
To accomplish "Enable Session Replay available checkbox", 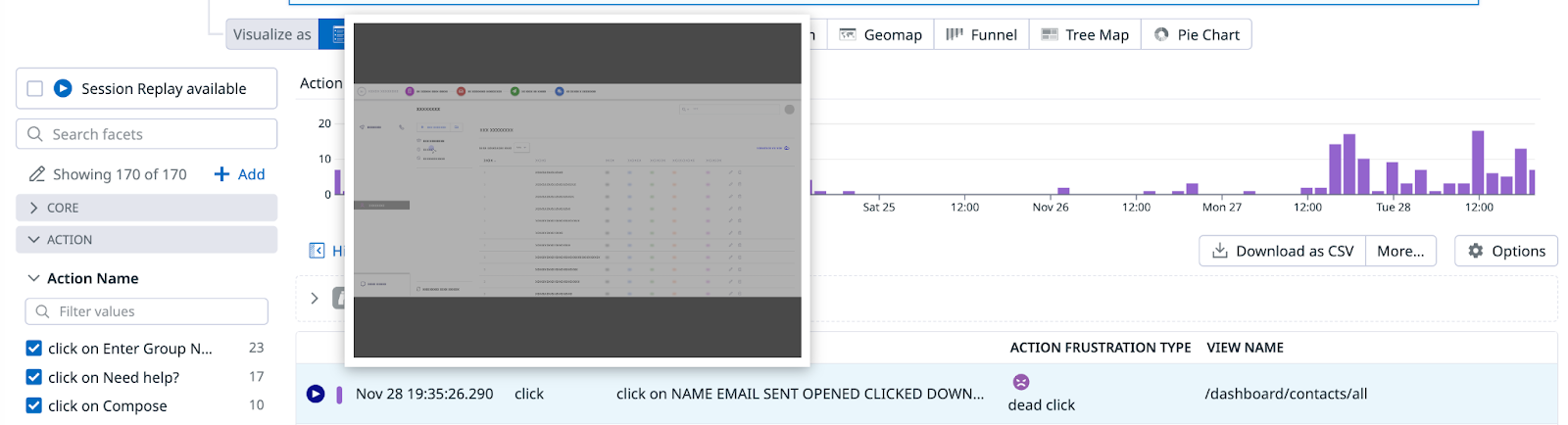I will [x=35, y=89].
